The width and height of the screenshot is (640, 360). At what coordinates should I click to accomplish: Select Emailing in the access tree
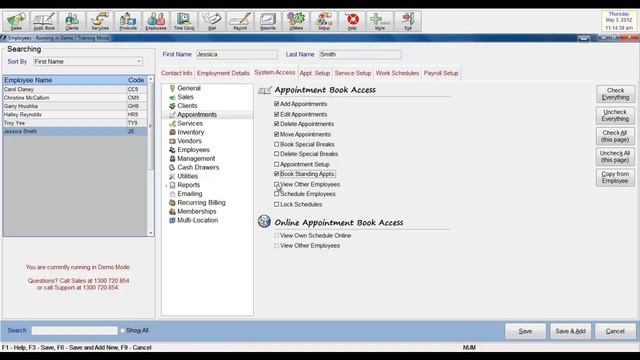(189, 194)
